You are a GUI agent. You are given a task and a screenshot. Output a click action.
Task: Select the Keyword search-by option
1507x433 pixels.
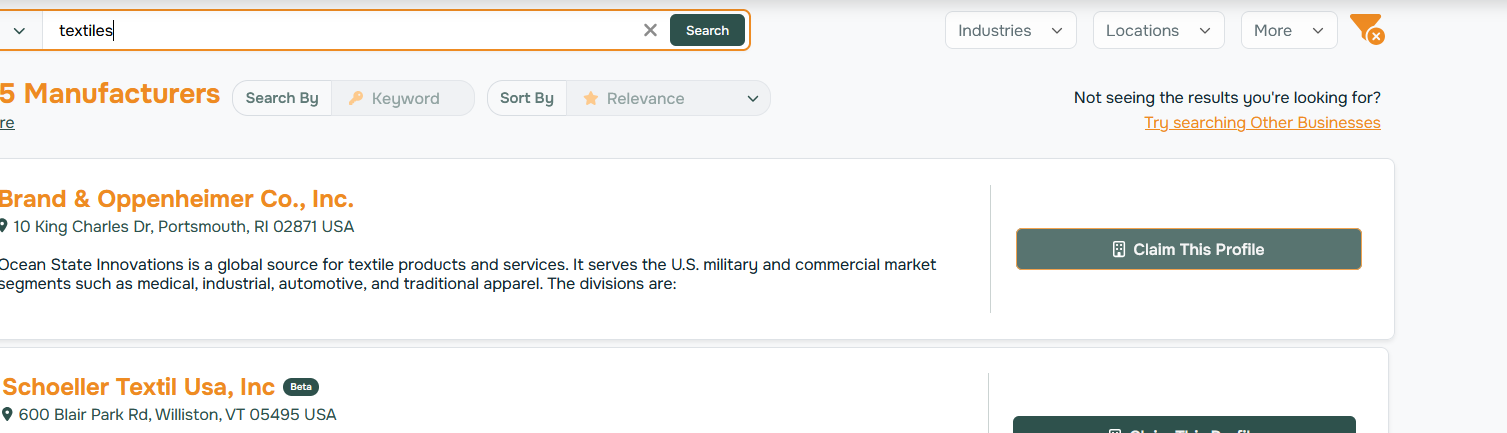[404, 98]
